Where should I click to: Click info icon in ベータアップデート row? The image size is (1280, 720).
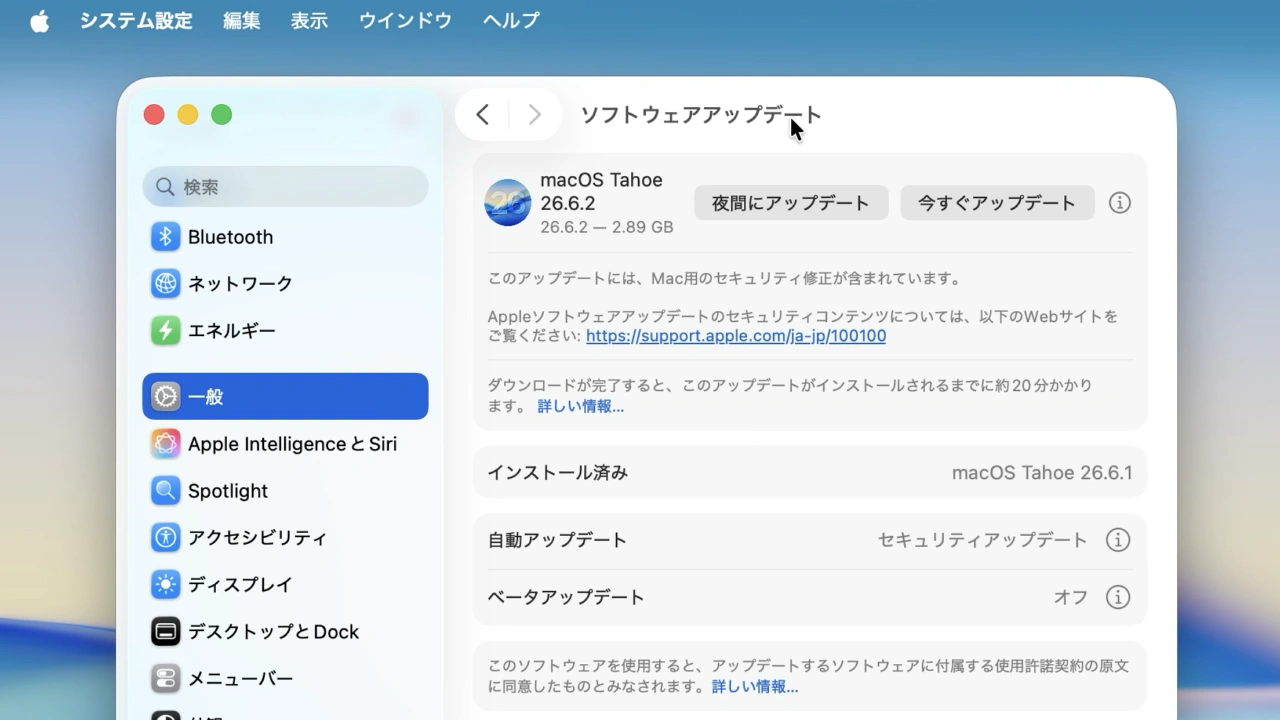pos(1118,597)
